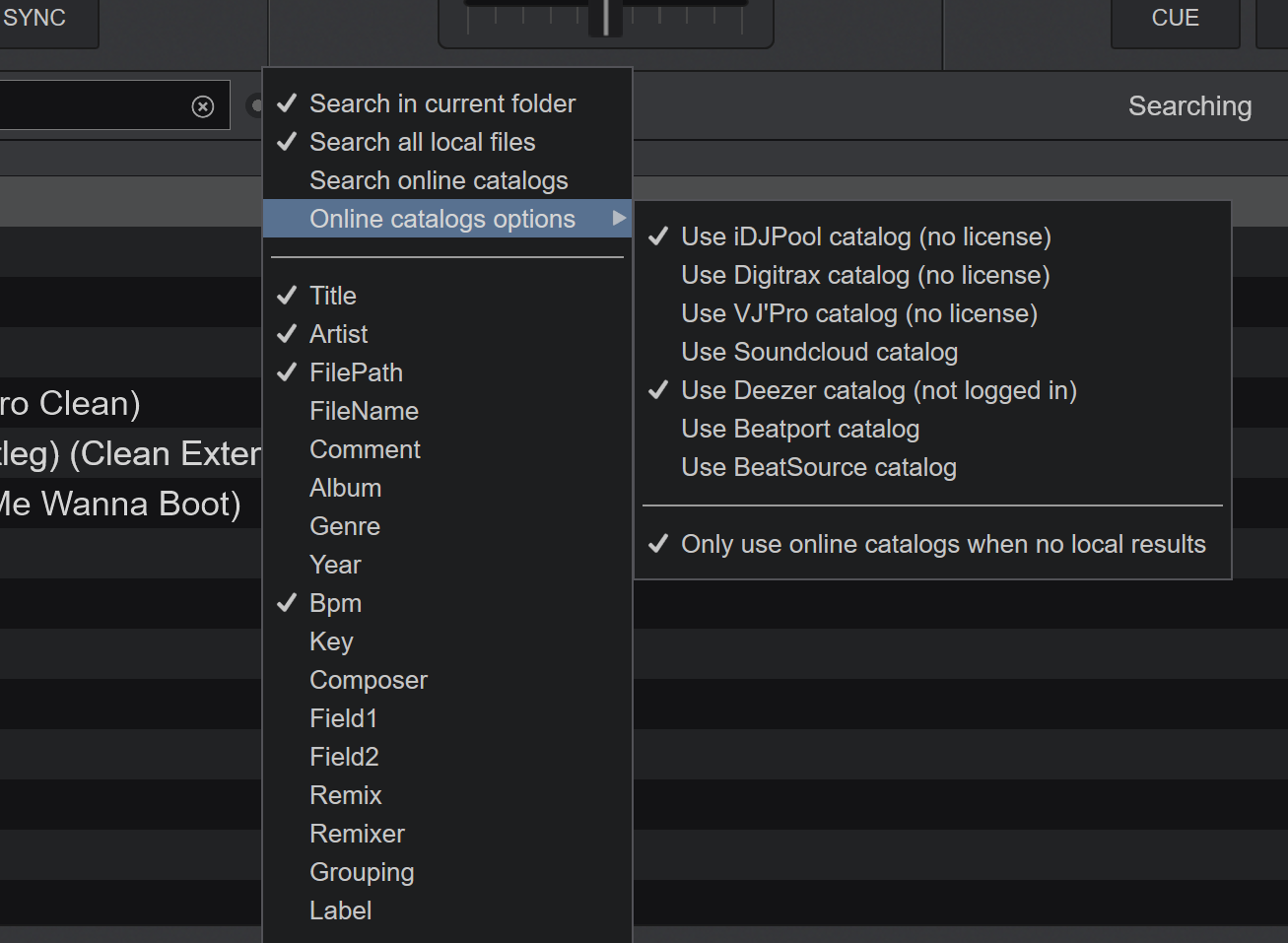Click the pitch slider handle
This screenshot has height=943, width=1288.
click(x=605, y=17)
